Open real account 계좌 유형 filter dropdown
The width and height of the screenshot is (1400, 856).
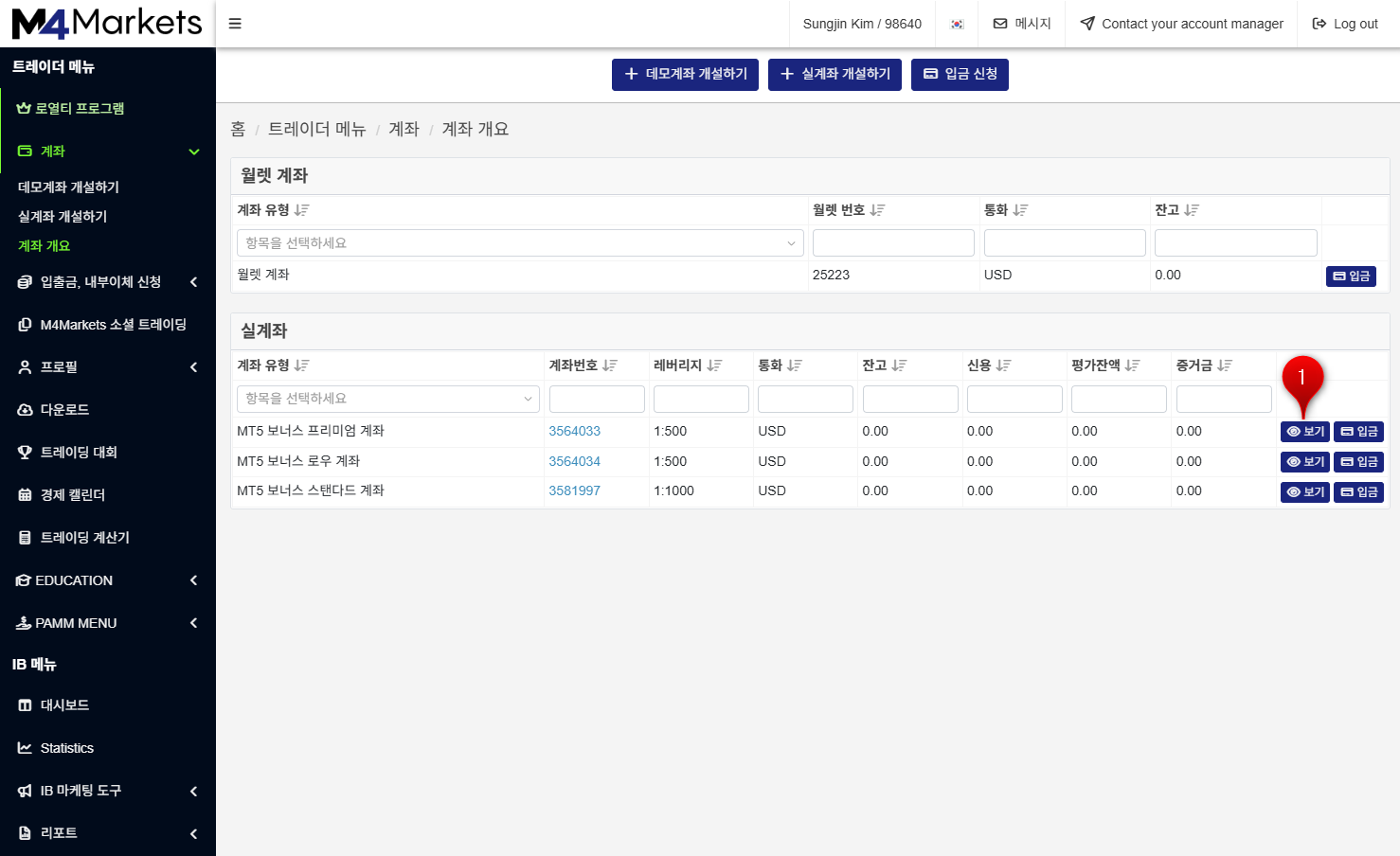pos(388,399)
